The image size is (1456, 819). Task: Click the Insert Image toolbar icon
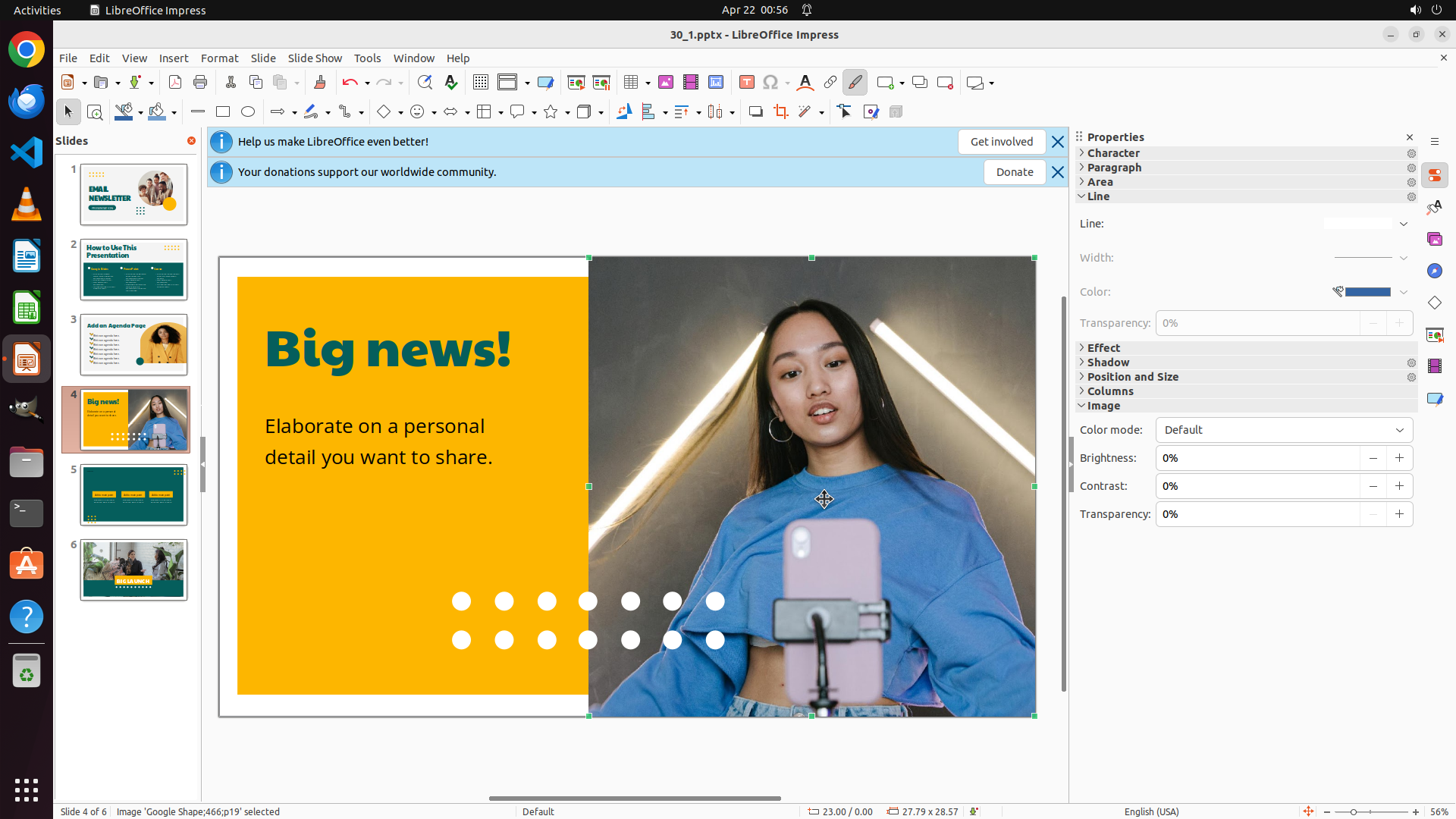click(x=666, y=83)
